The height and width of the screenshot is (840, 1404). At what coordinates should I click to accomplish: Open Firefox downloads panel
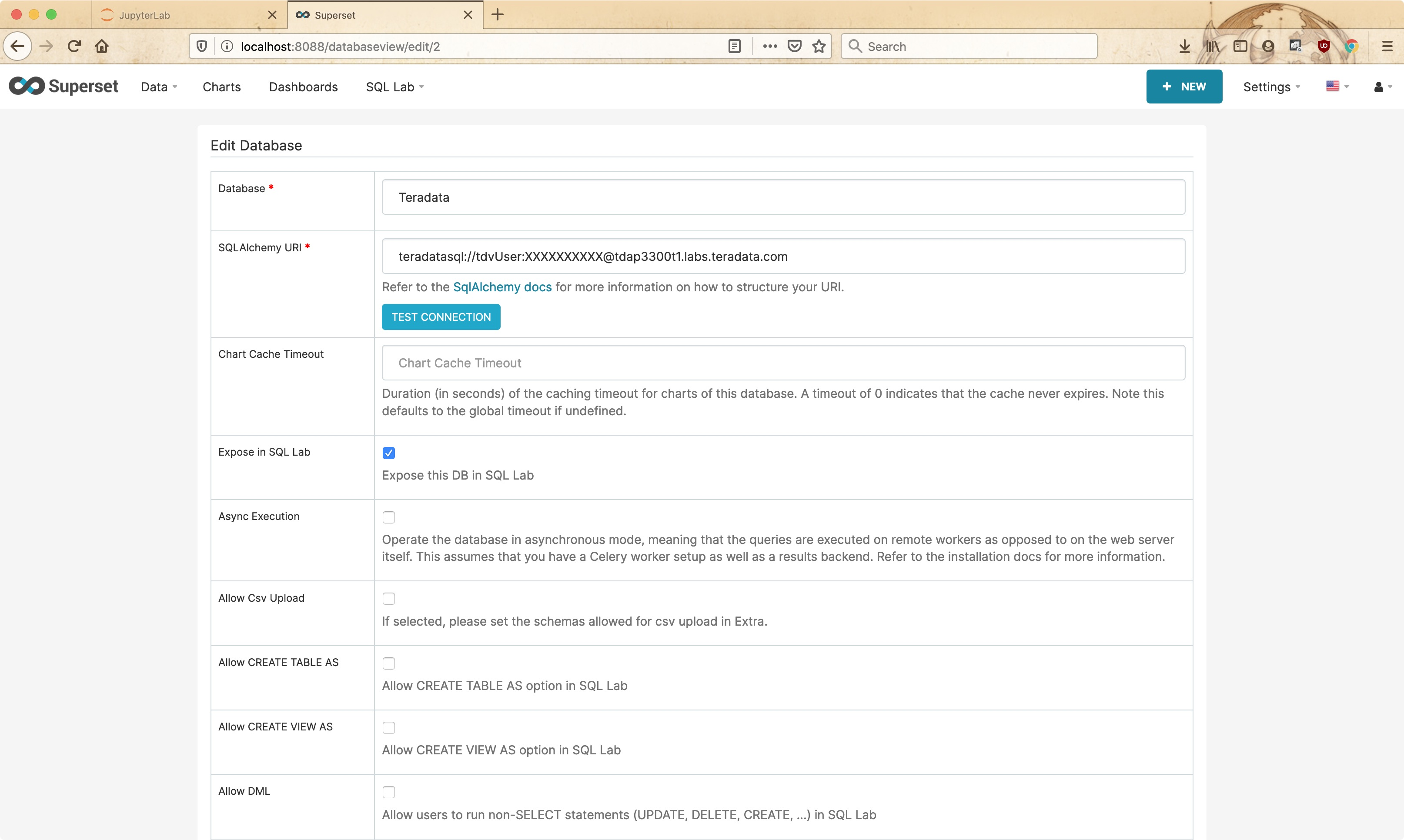[x=1184, y=47]
